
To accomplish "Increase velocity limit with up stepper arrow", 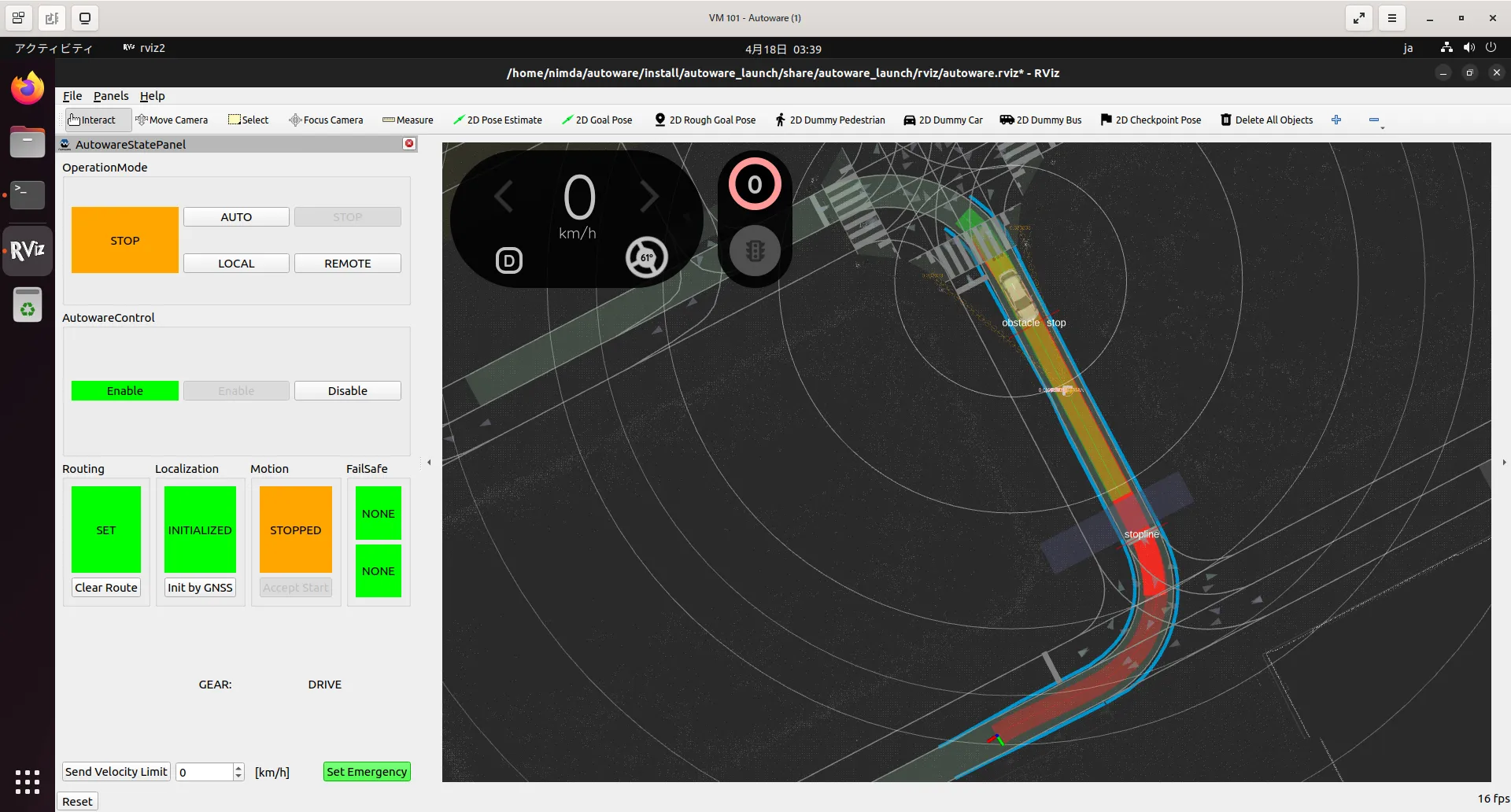I will click(x=238, y=767).
